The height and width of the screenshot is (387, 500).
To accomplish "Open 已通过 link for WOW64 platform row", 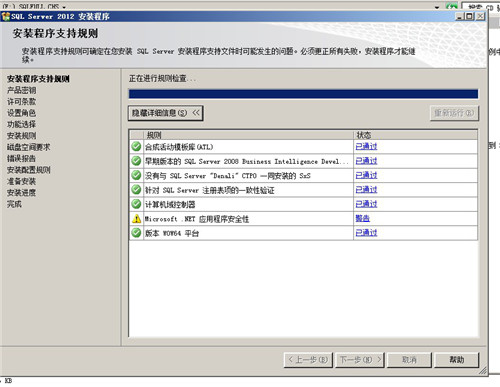I will (x=366, y=233).
